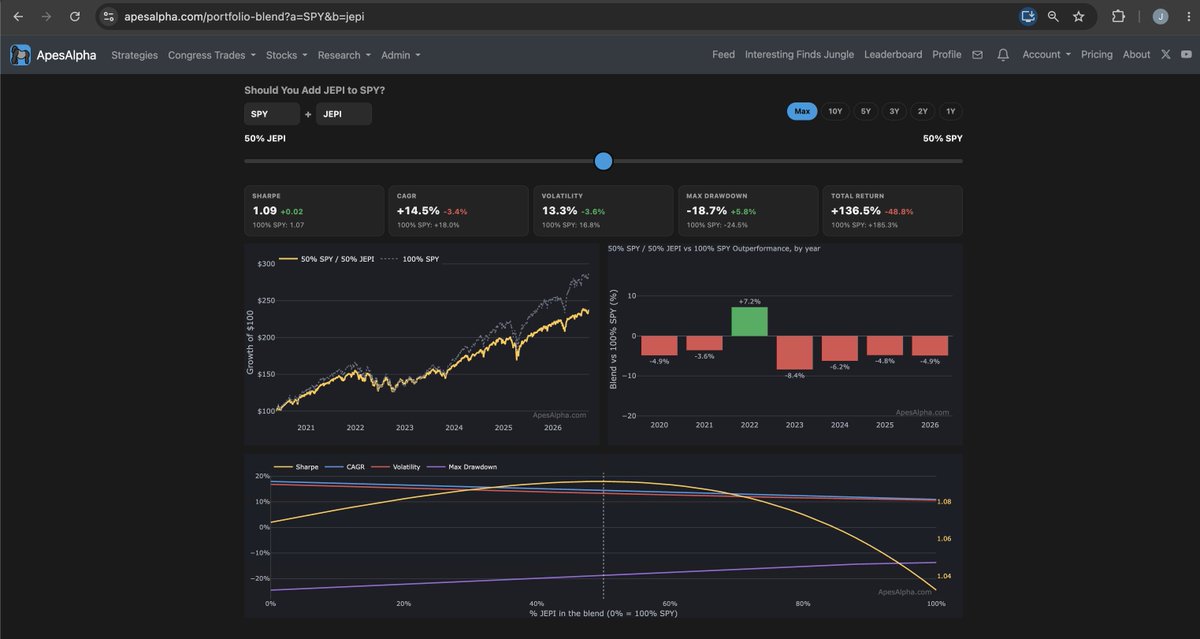
Task: Open the About page
Action: (1136, 55)
